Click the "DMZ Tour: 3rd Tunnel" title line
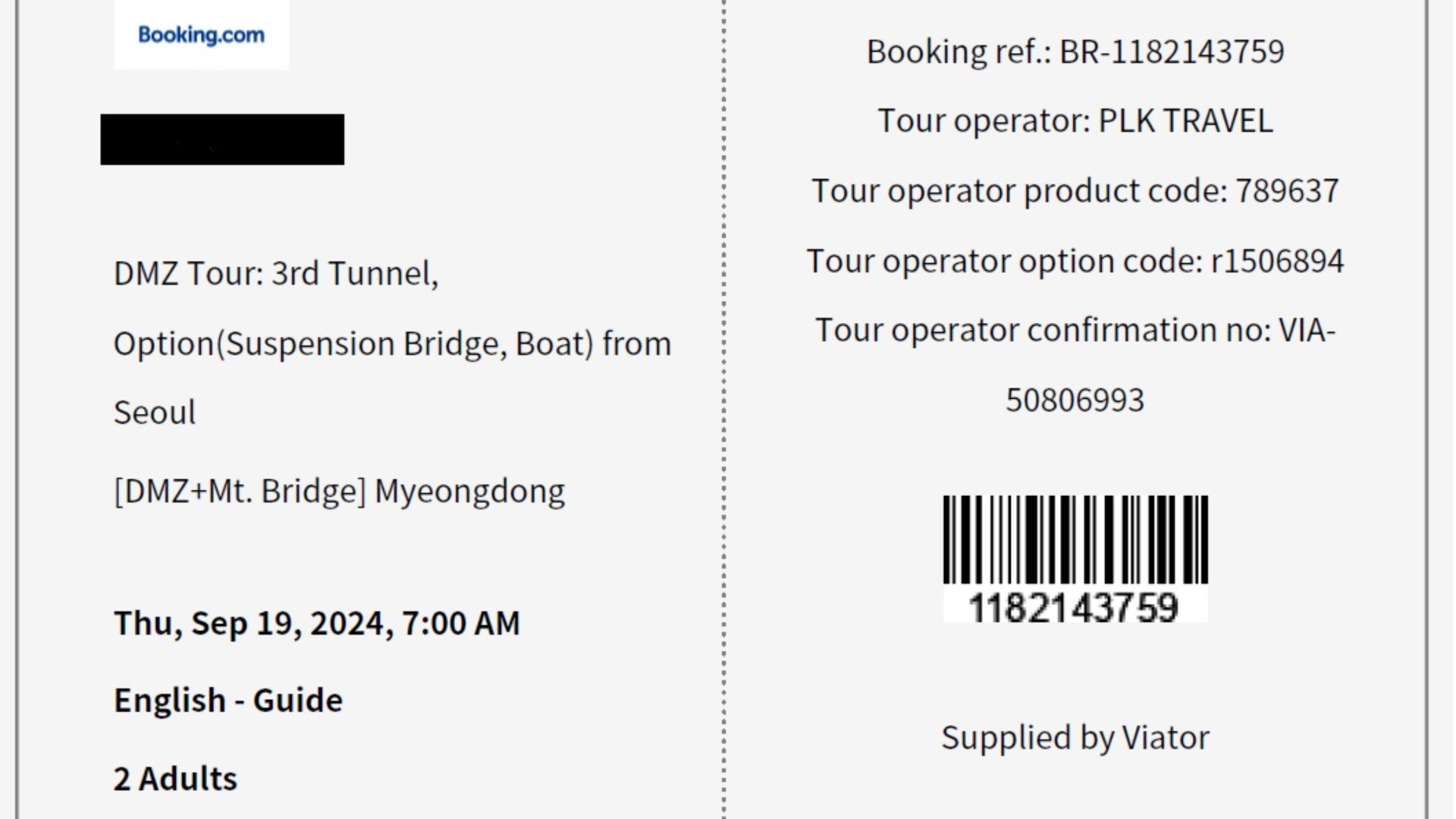 point(276,274)
